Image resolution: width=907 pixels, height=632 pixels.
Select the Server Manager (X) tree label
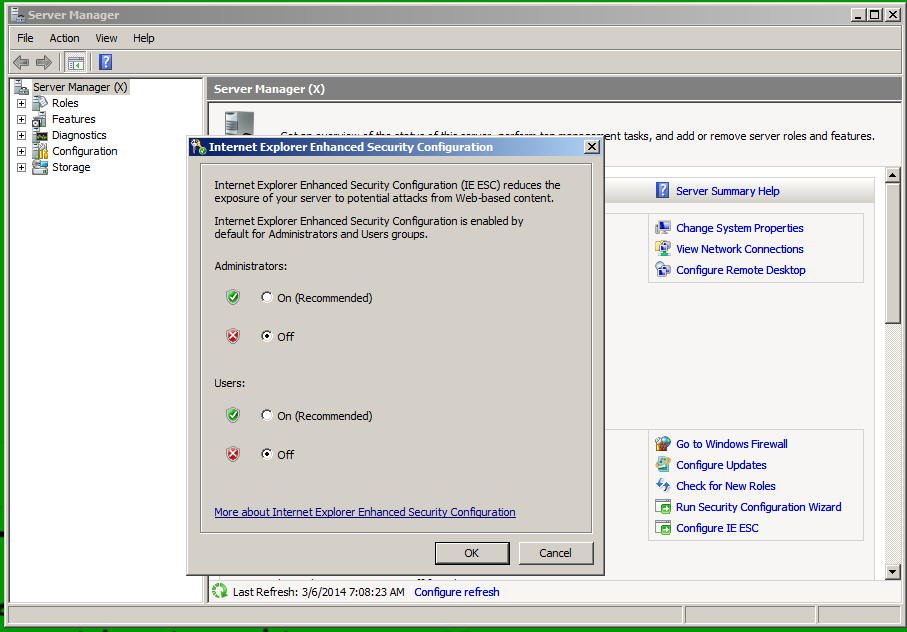80,87
